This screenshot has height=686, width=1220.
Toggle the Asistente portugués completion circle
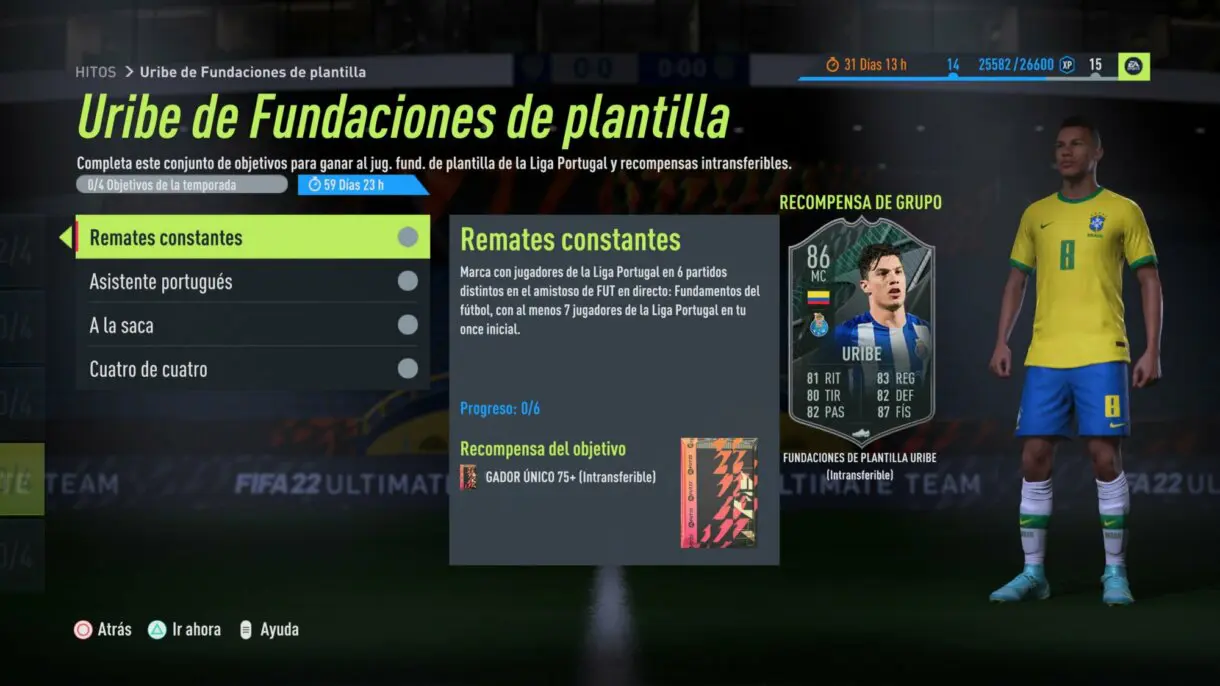(x=407, y=281)
